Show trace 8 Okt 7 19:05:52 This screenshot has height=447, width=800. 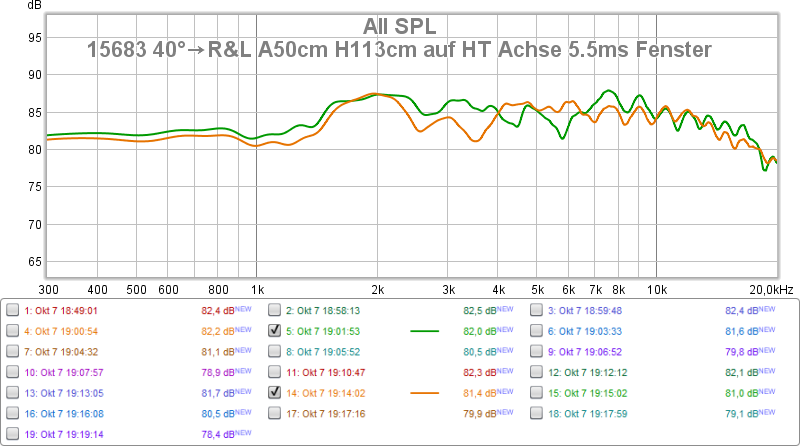275,351
